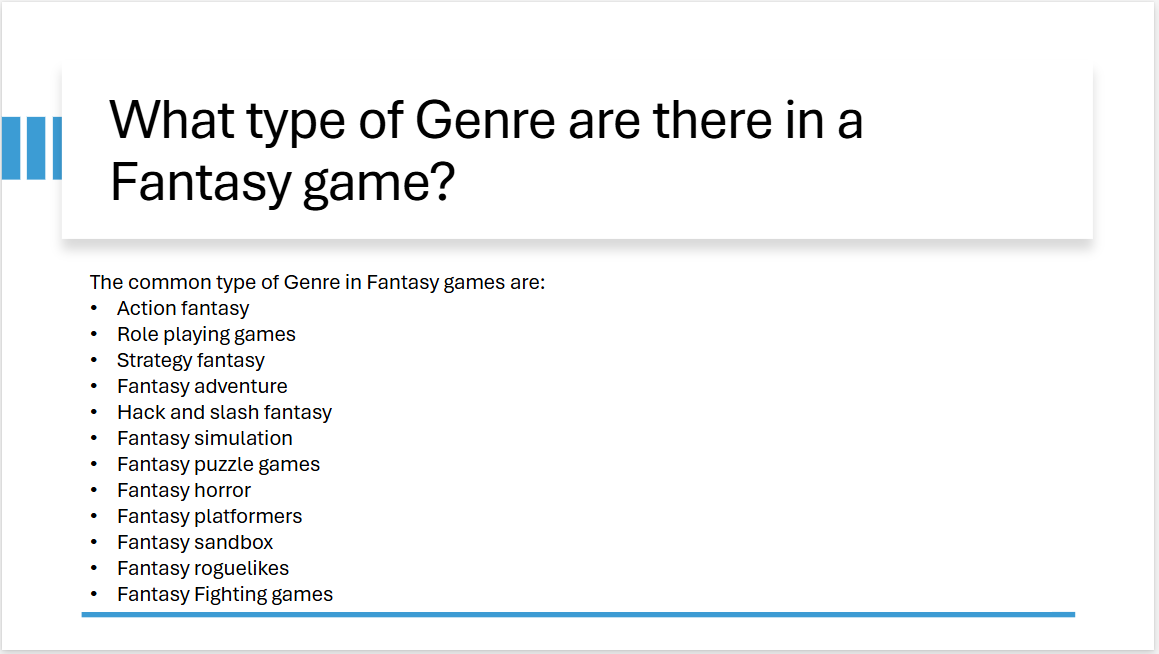The width and height of the screenshot is (1159, 654).
Task: Click the "common type of Genre" intro sentence
Action: [317, 283]
